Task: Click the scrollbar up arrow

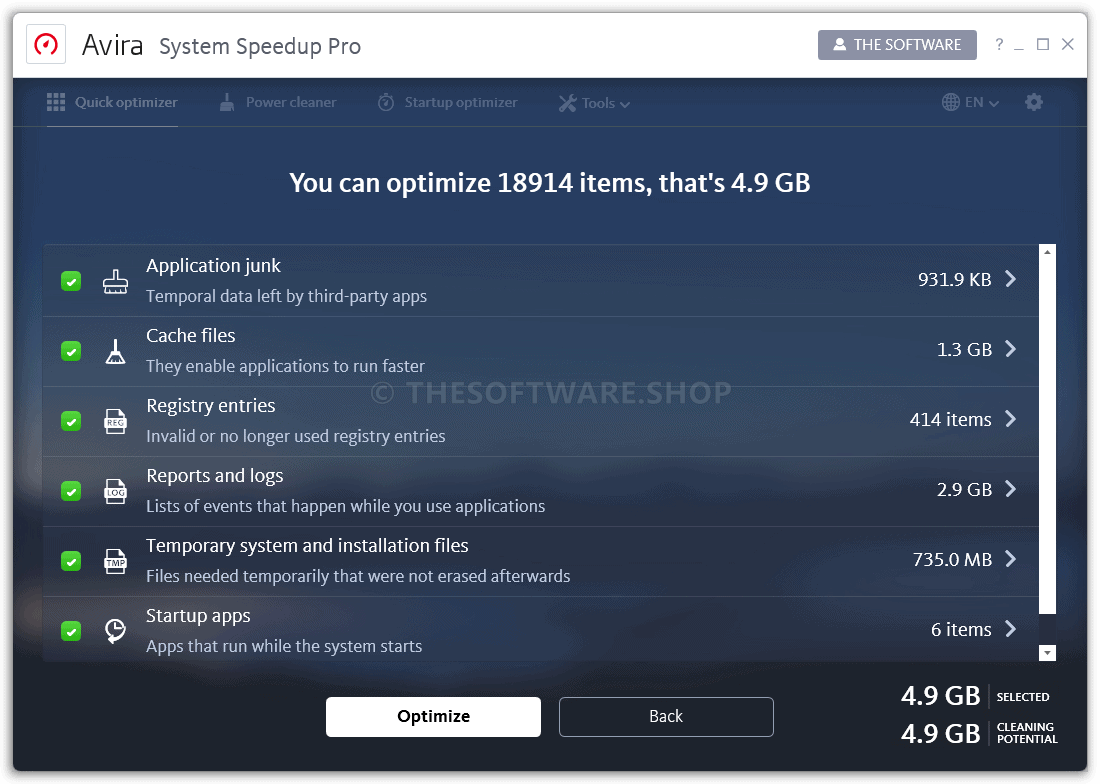Action: coord(1047,252)
